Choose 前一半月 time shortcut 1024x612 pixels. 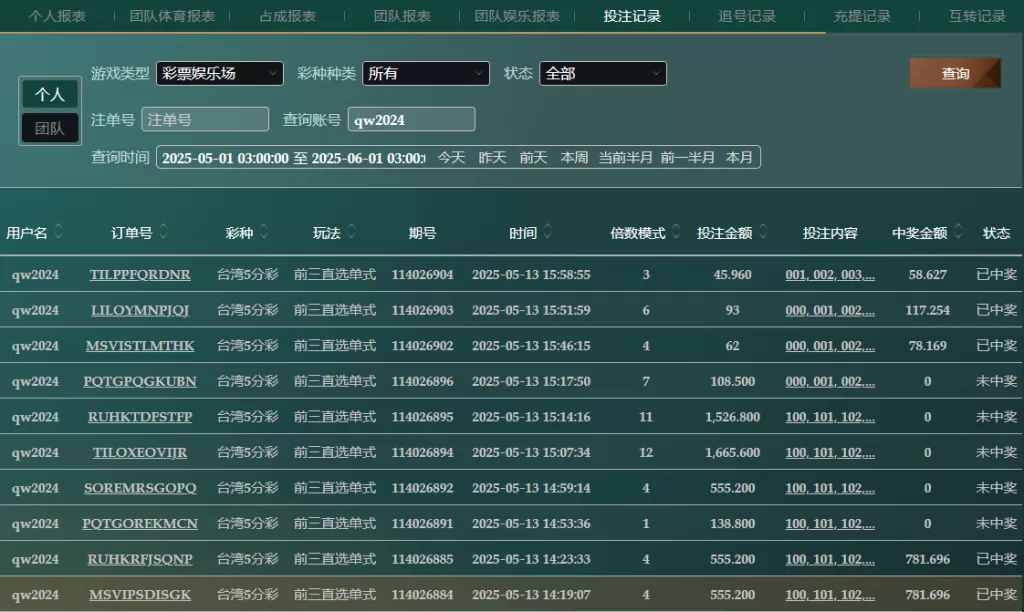click(x=688, y=157)
